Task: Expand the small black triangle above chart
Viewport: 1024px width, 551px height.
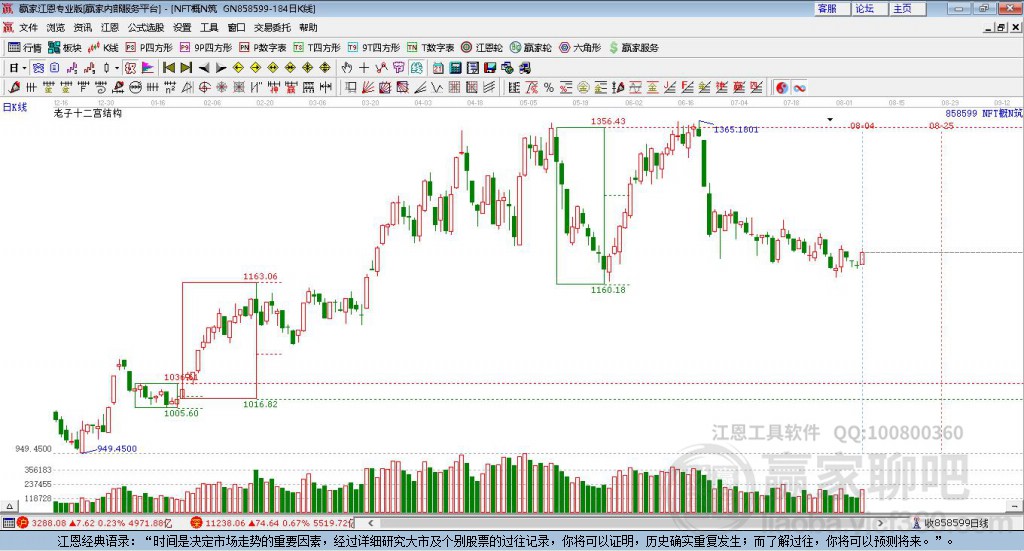Action: tap(830, 119)
